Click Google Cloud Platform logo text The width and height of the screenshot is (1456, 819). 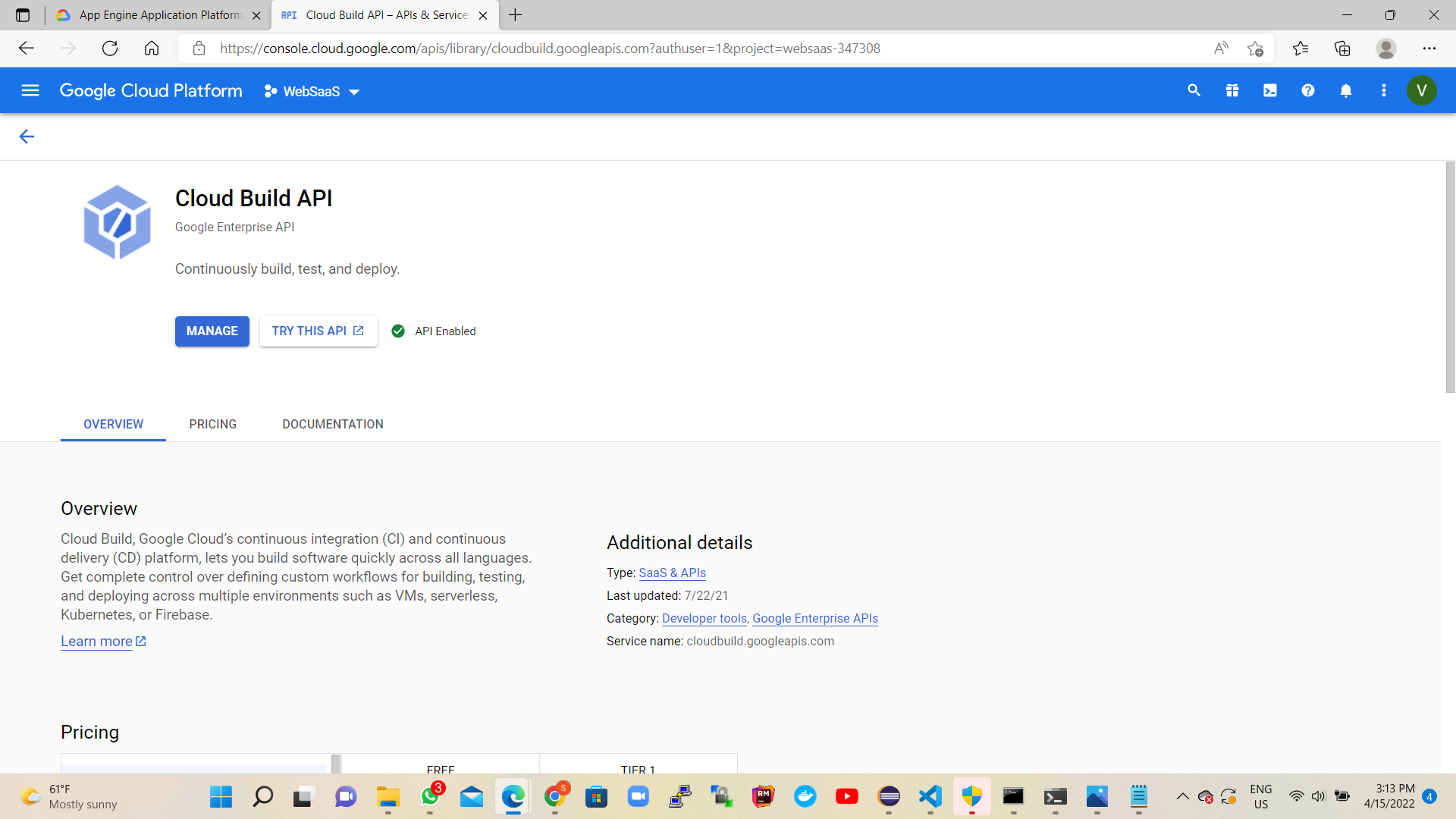click(x=151, y=91)
